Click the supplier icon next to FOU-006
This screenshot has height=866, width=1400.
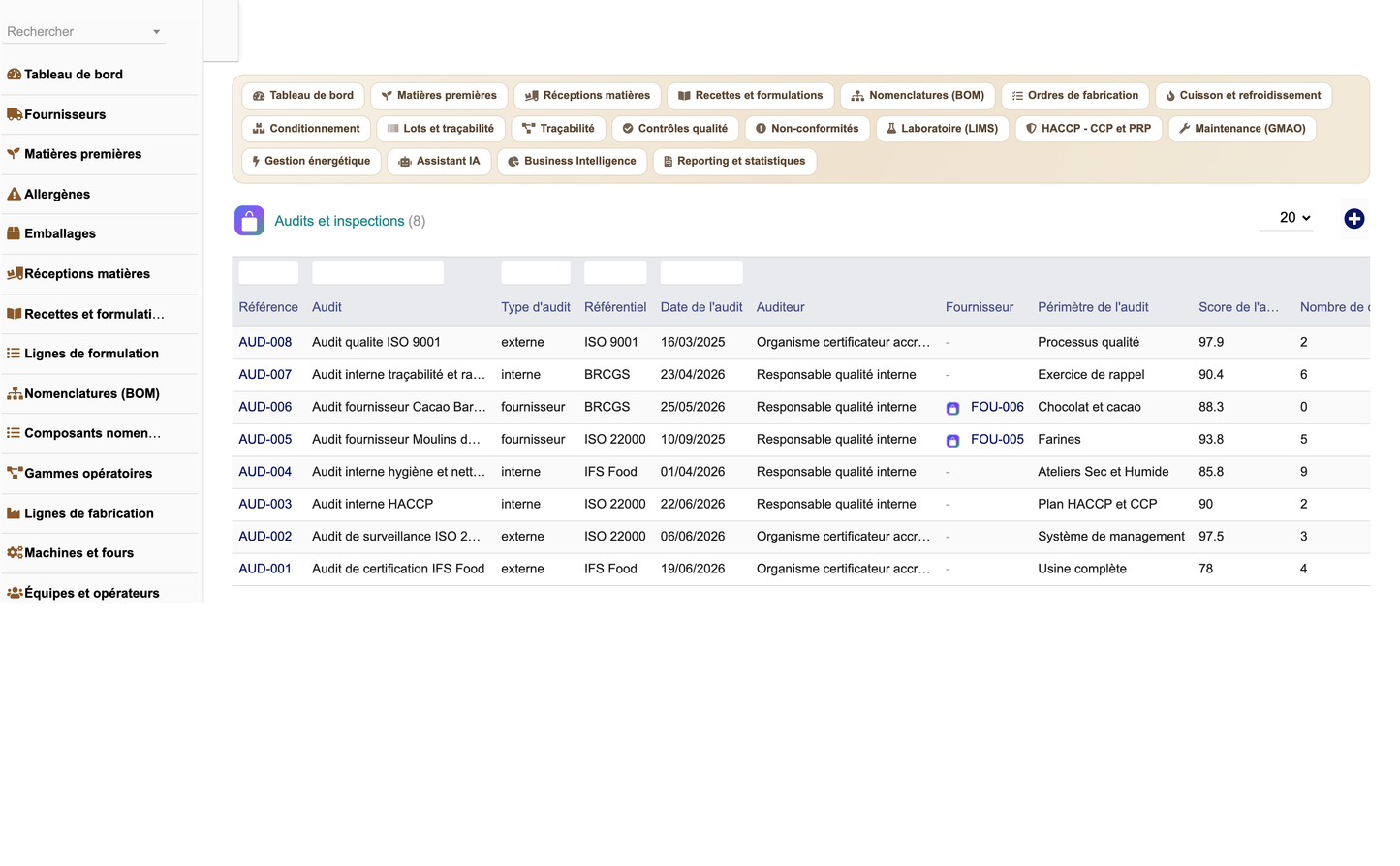(952, 408)
